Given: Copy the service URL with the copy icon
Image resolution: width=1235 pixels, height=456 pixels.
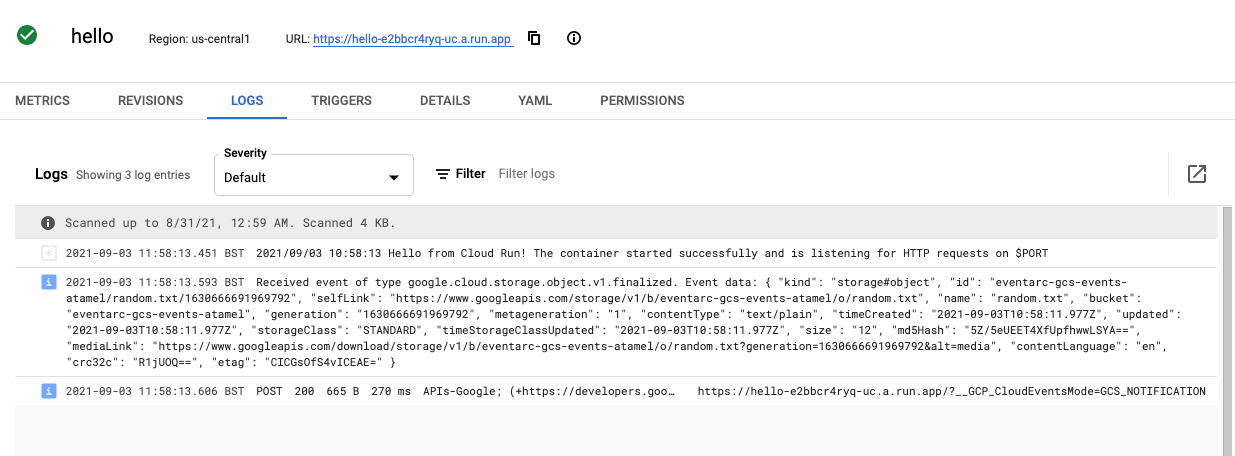Looking at the screenshot, I should click(534, 39).
